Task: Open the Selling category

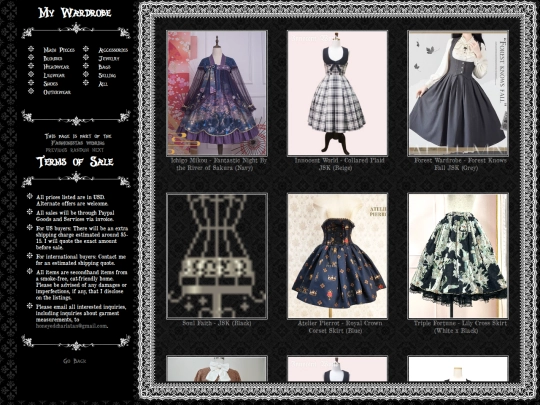Action: point(107,75)
